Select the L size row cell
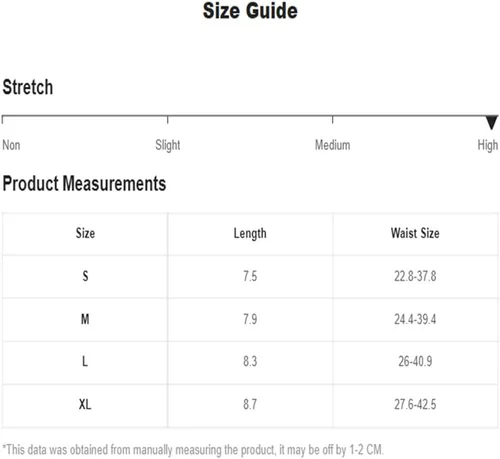This screenshot has width=500, height=459. click(x=85, y=362)
